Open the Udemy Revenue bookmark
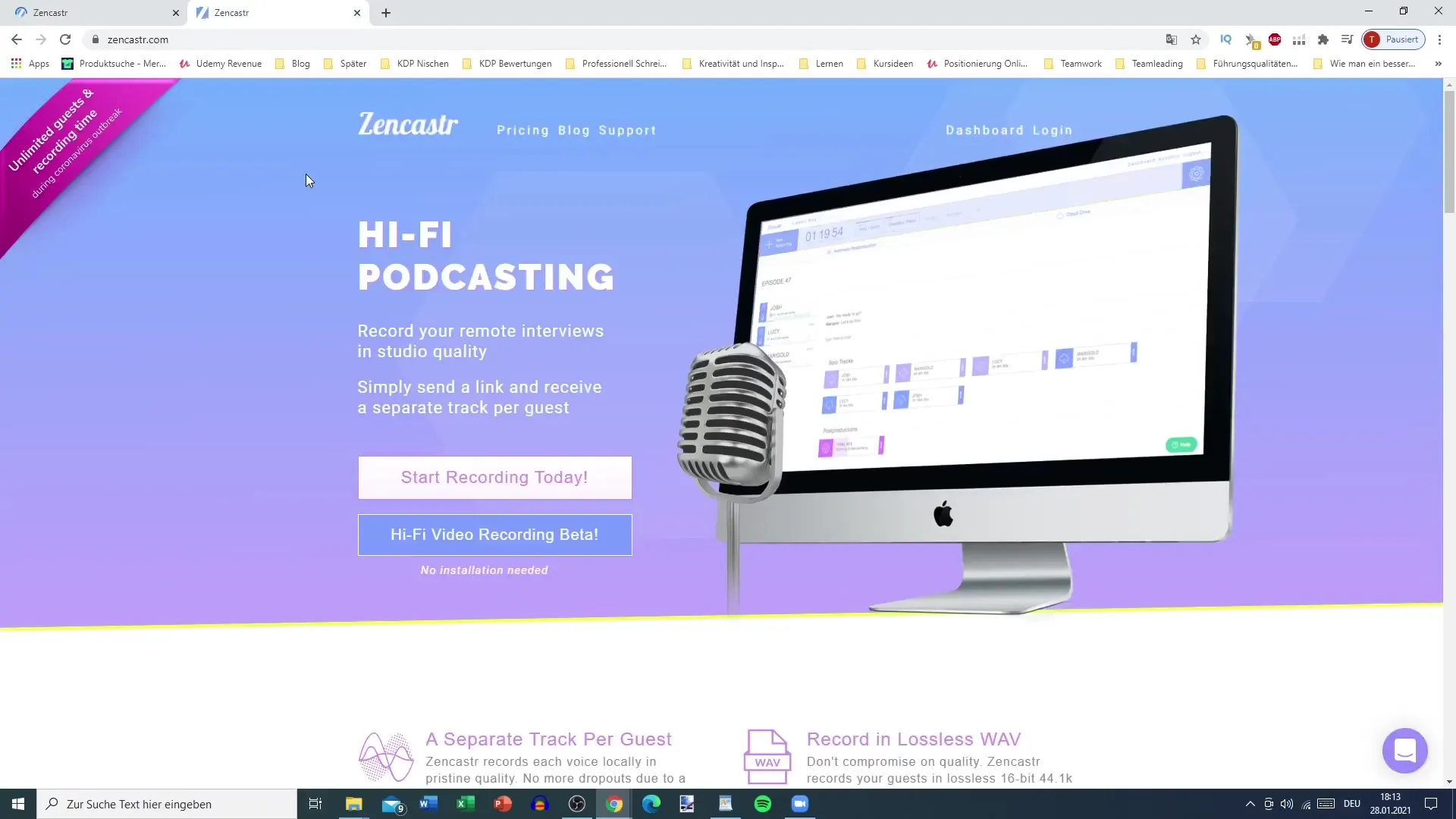The height and width of the screenshot is (819, 1456). click(x=221, y=64)
